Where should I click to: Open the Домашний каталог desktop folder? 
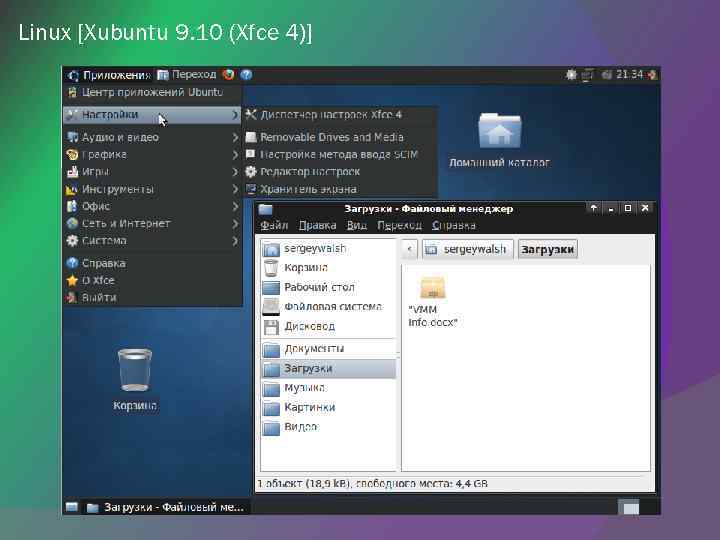[500, 140]
